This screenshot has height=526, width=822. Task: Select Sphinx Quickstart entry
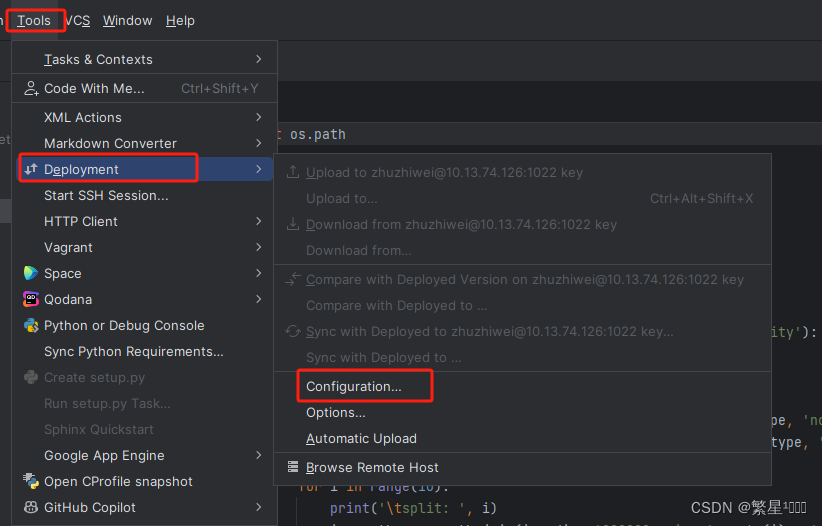145,430
